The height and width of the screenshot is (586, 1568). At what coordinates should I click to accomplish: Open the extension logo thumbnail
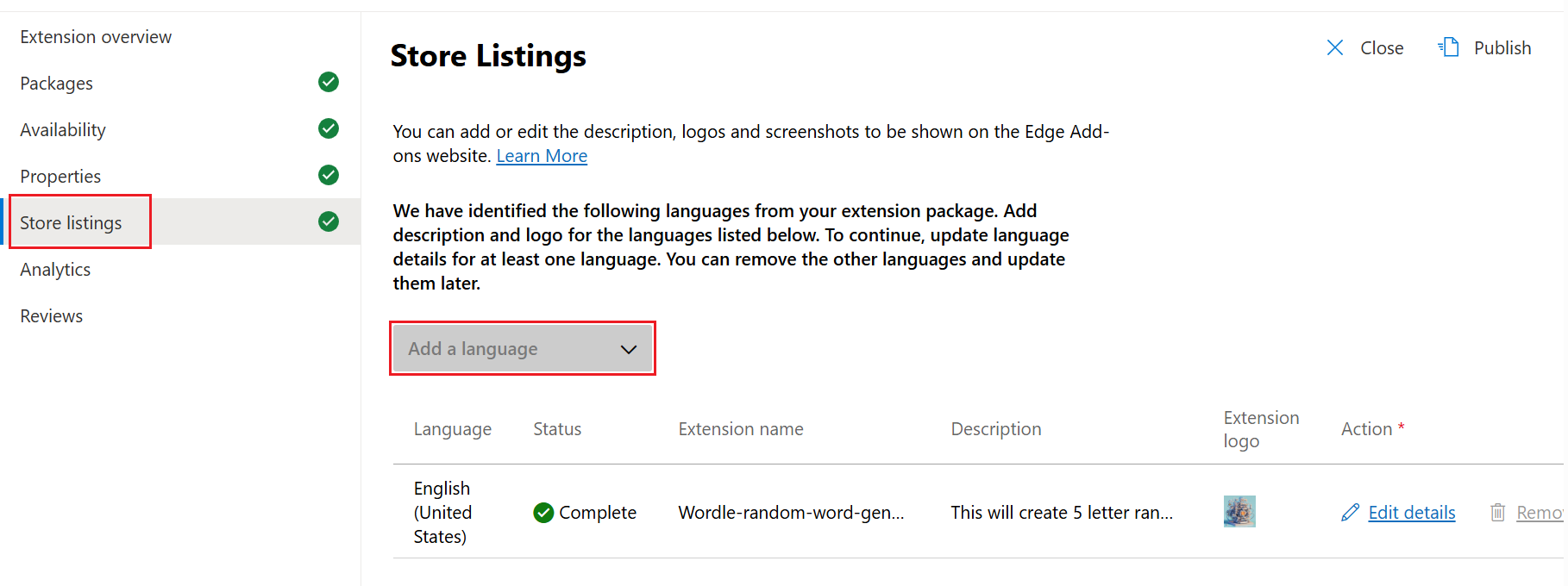coord(1239,512)
